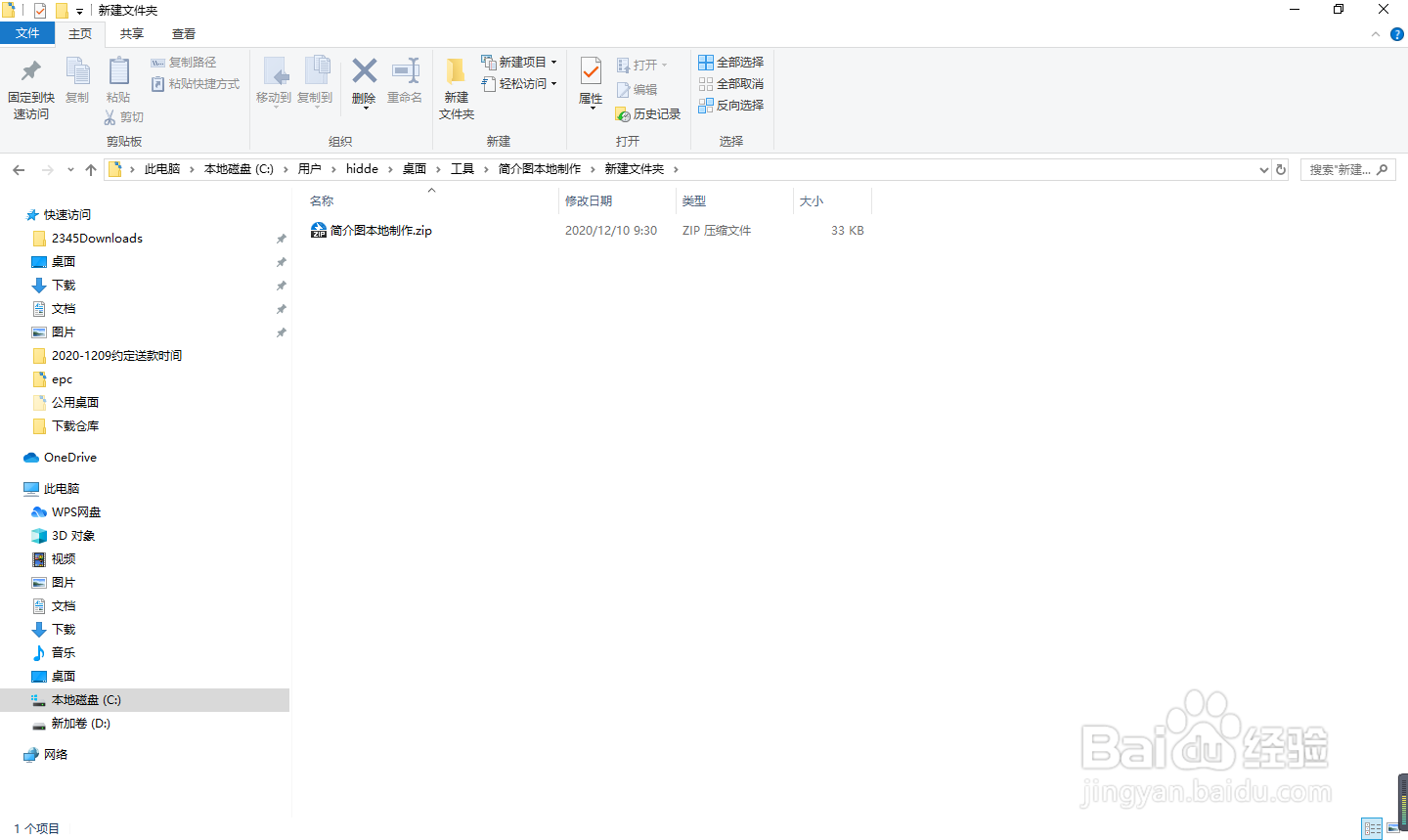Screen dimensions: 1408x840
Task: Select the 重命名 (Rename) icon
Action: (405, 84)
